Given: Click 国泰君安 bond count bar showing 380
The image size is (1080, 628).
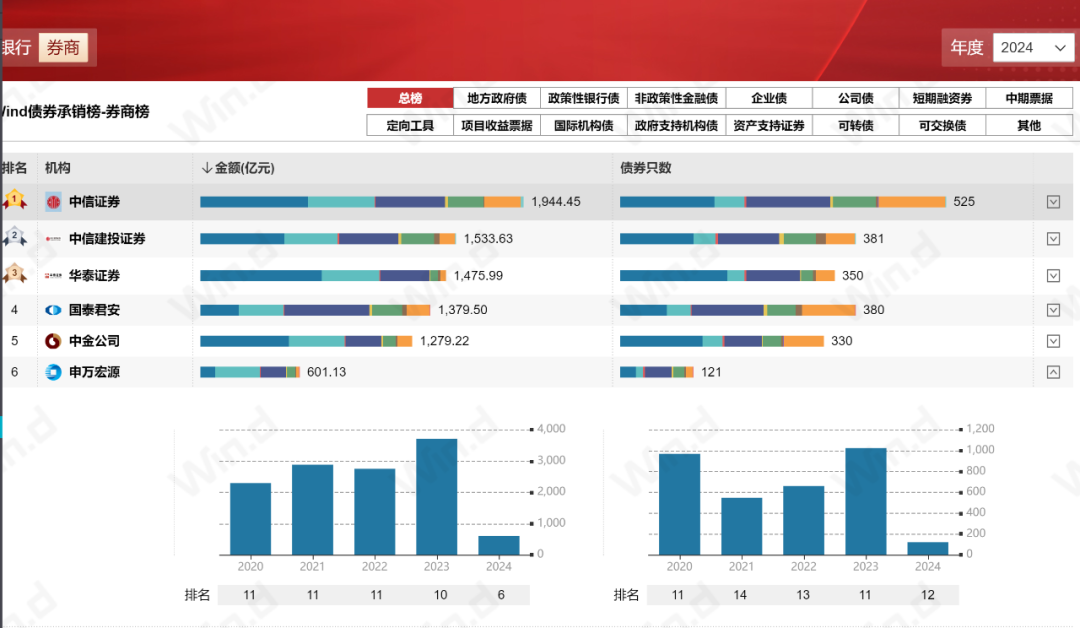Looking at the screenshot, I should [x=738, y=310].
